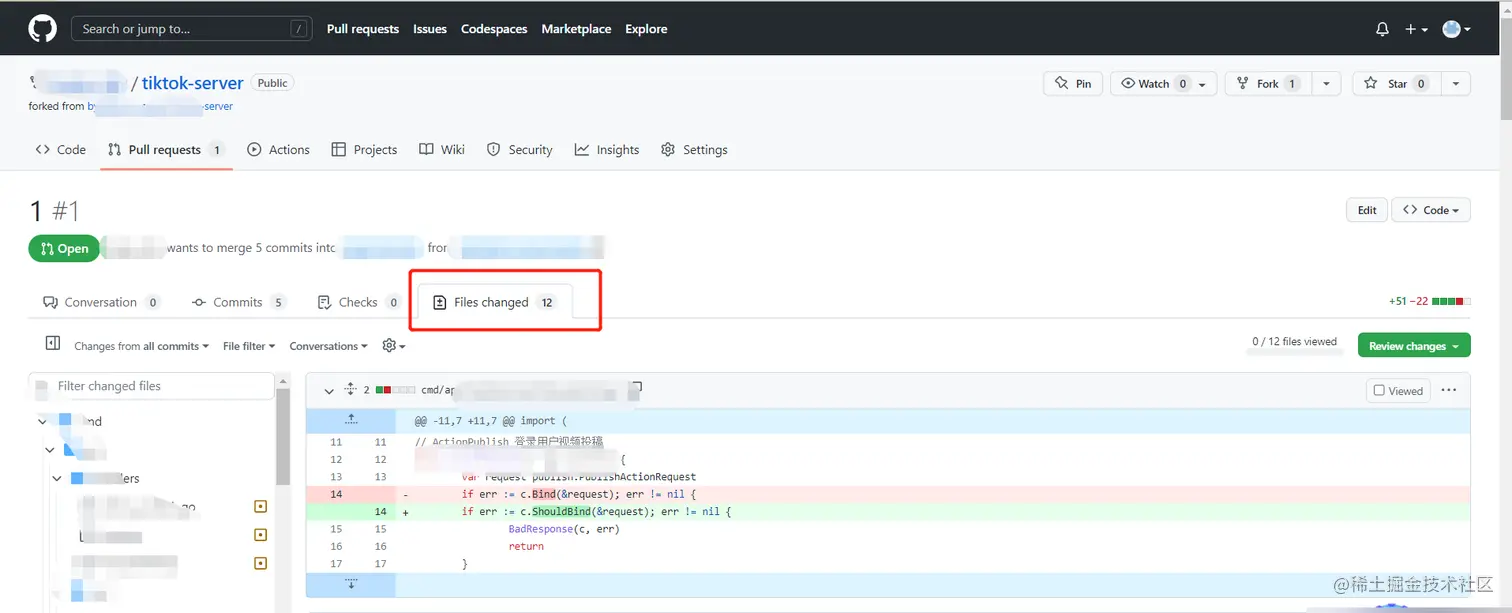Expand diff lines upward above line 11
Screen dimensions: 1512x613
351,421
